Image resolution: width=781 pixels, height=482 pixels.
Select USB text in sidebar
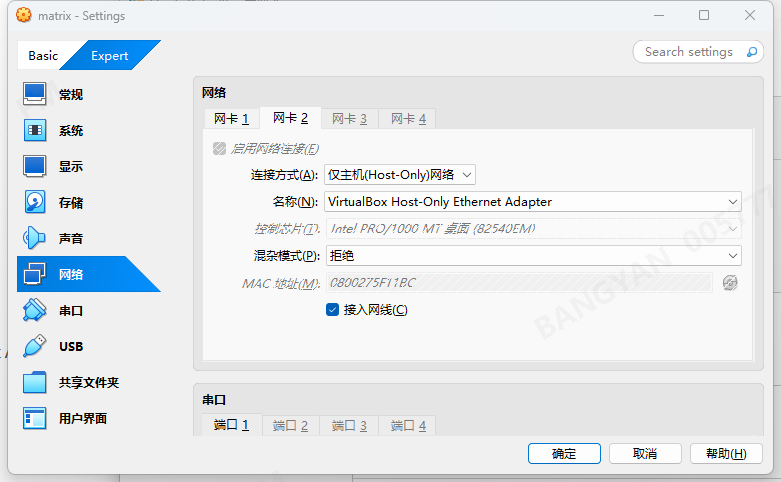pos(71,347)
